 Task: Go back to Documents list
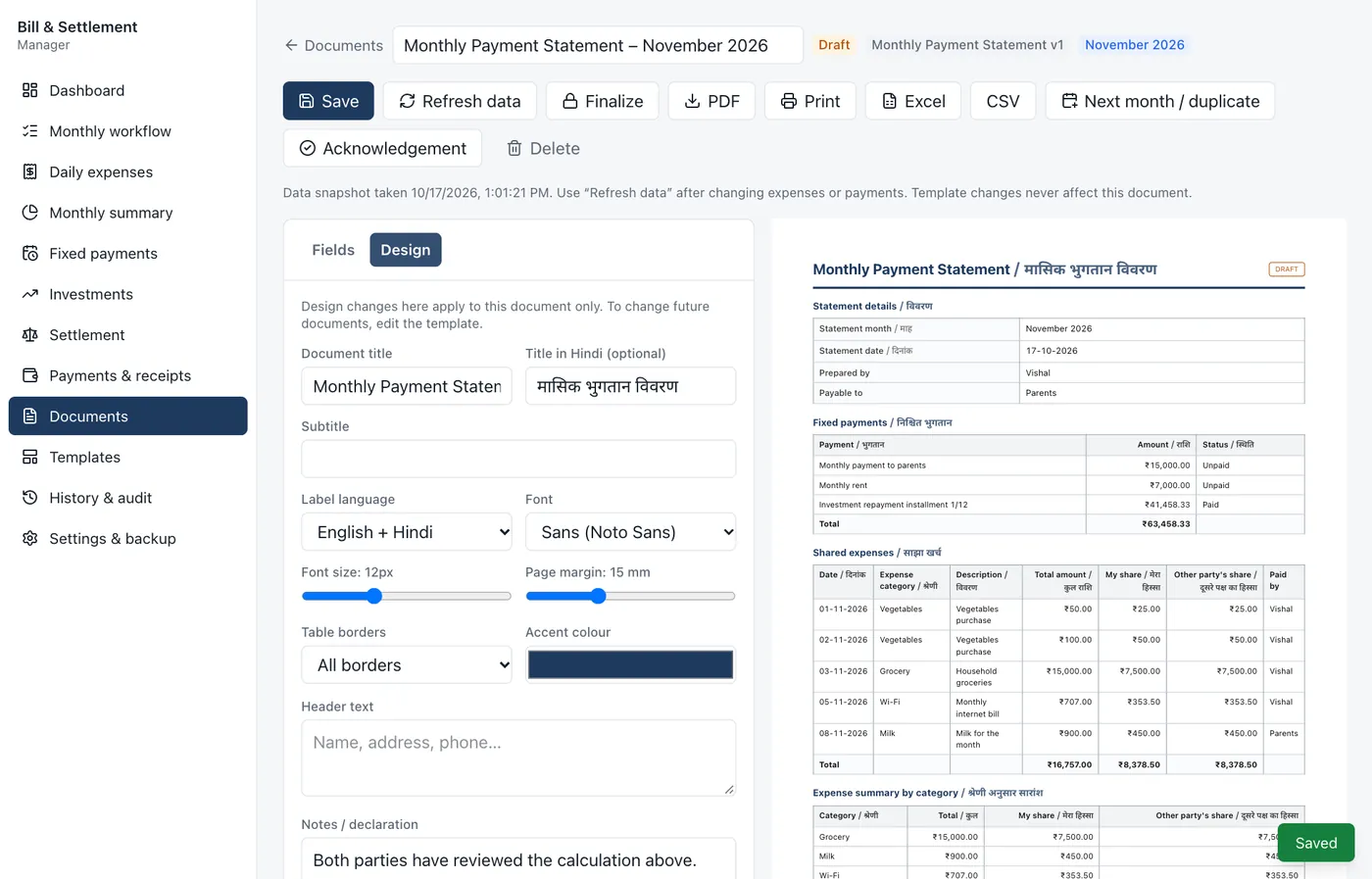tap(333, 45)
